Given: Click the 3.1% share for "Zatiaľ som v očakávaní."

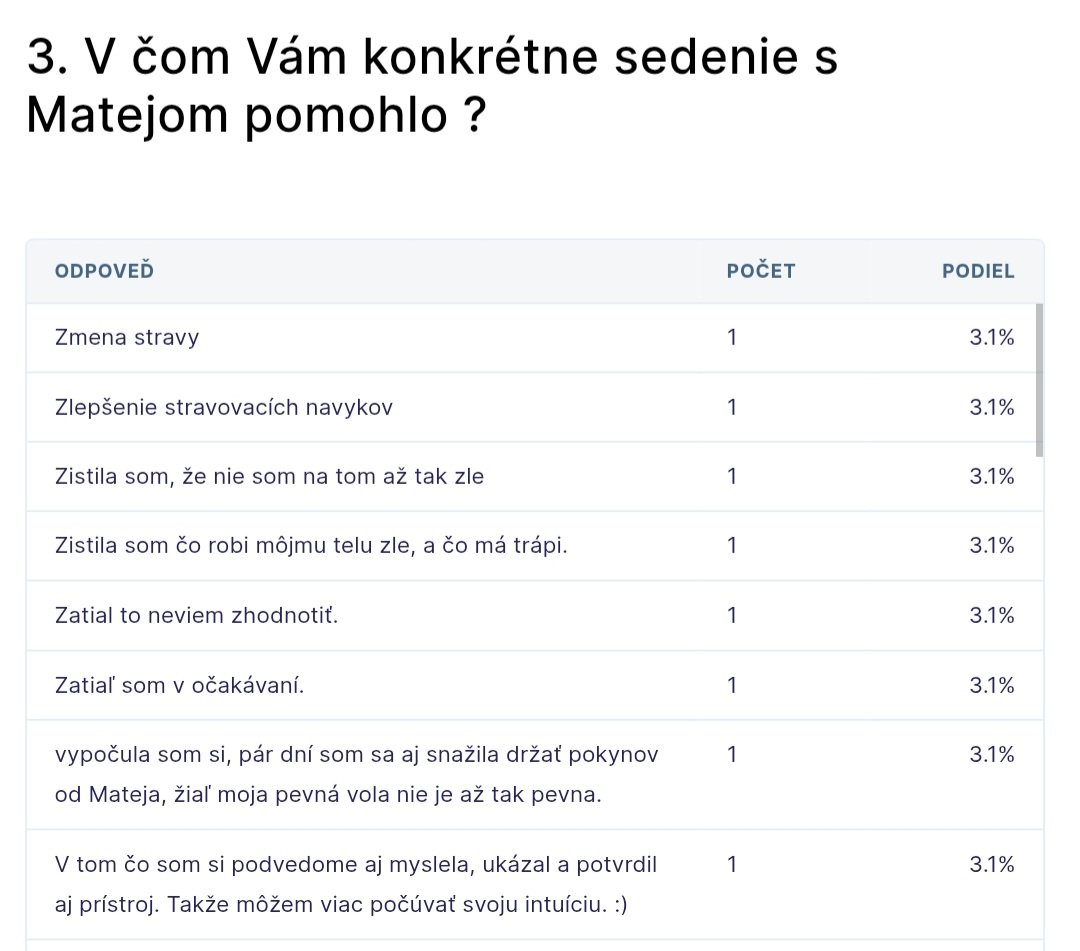Looking at the screenshot, I should (991, 685).
